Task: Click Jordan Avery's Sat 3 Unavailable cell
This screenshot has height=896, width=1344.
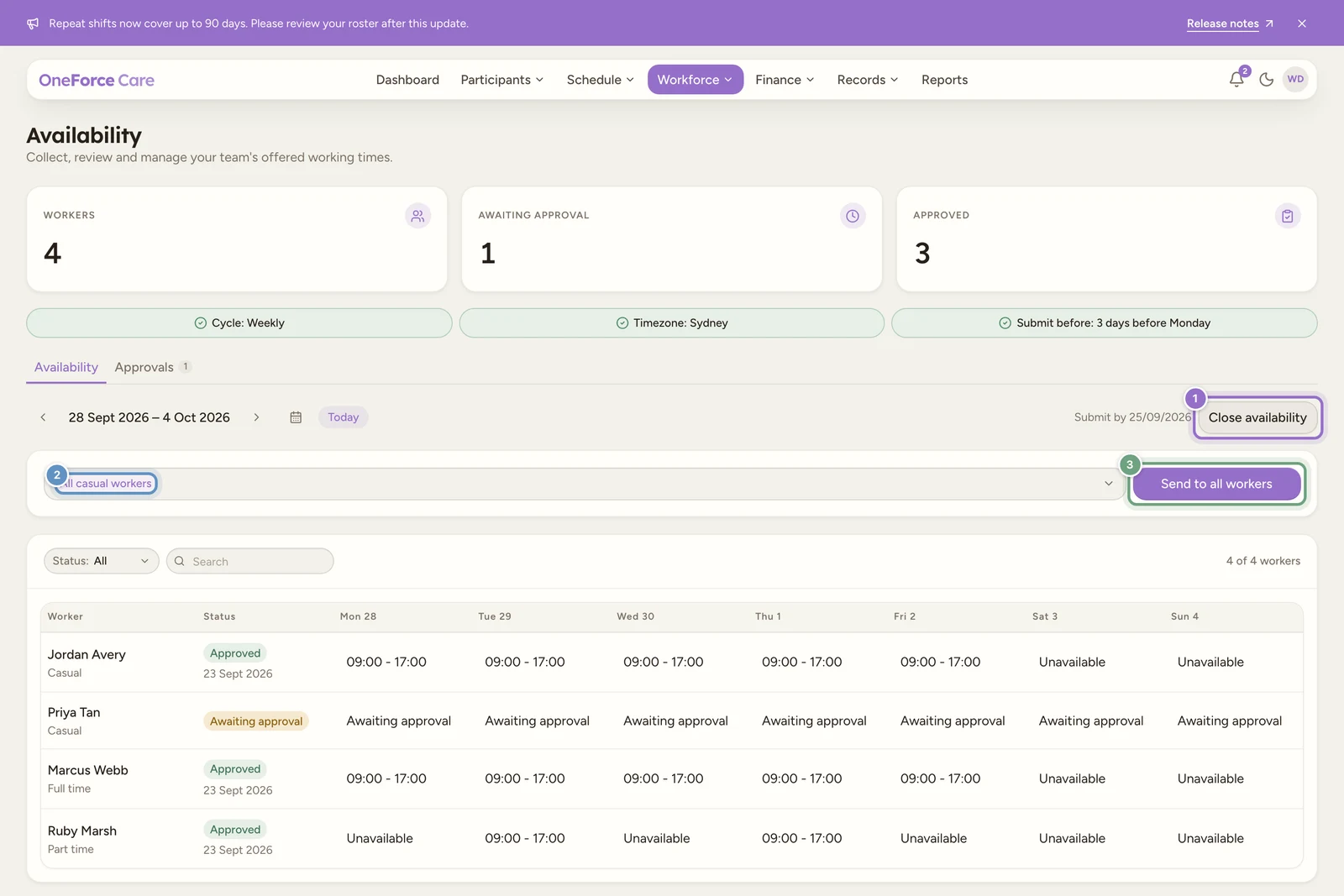Action: (1072, 662)
